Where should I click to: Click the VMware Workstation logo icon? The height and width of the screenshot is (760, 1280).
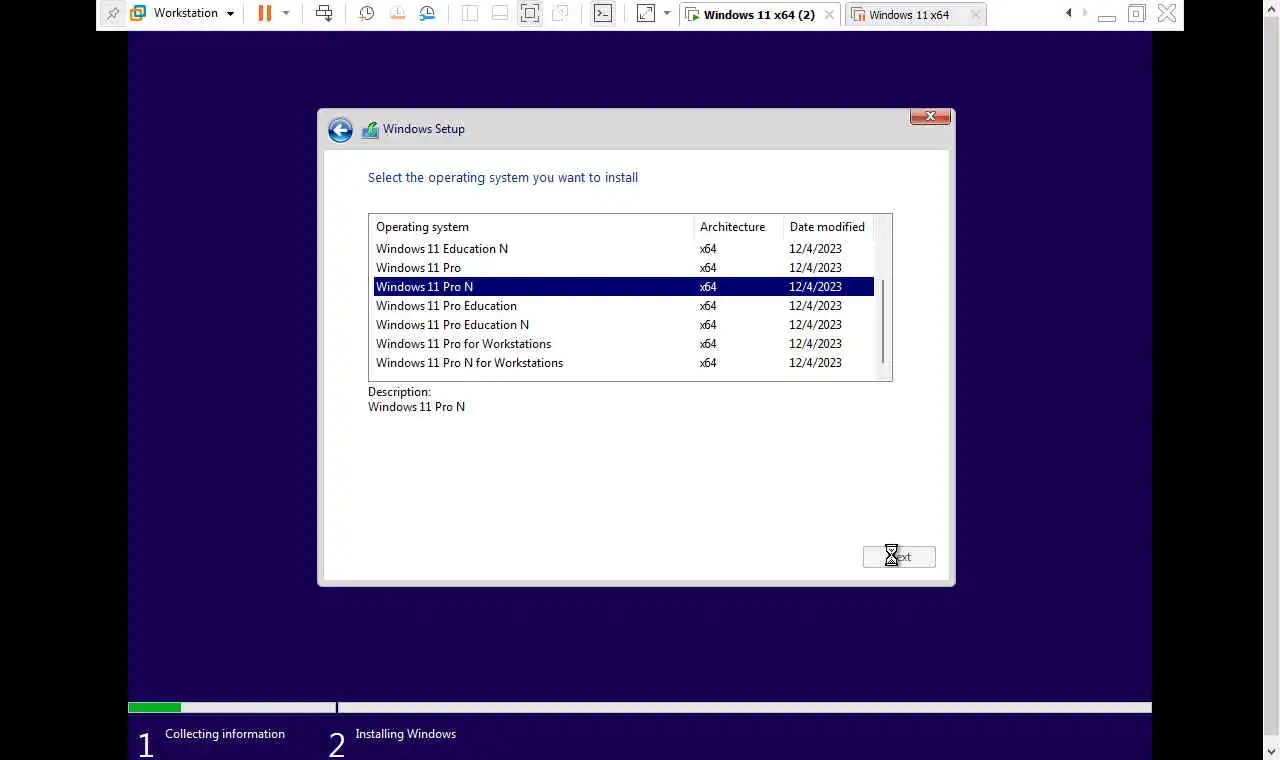tap(138, 14)
